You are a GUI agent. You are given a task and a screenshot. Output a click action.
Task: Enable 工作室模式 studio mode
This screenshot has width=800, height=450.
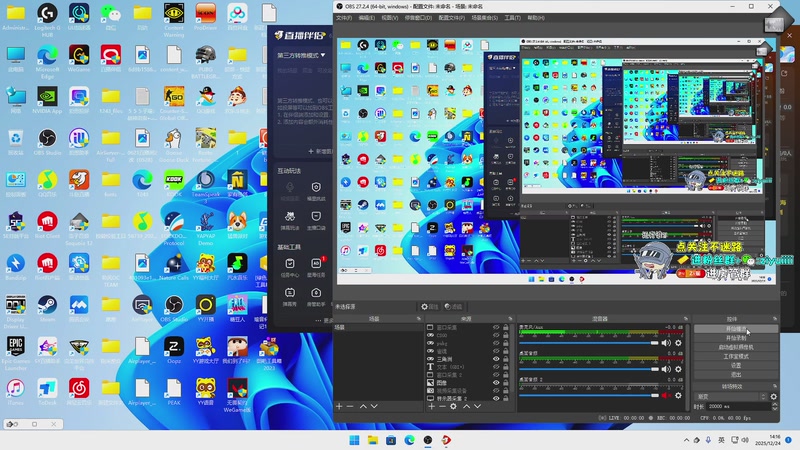point(736,357)
